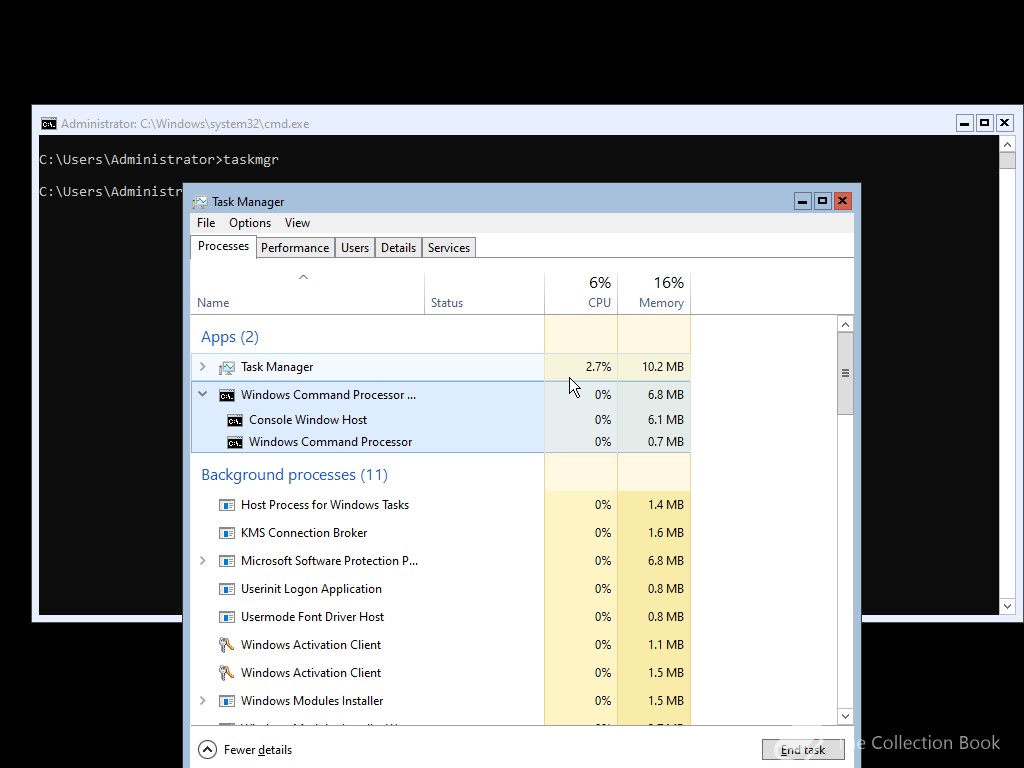Sort by the Memory column header
The image size is (1024, 768).
[654, 292]
